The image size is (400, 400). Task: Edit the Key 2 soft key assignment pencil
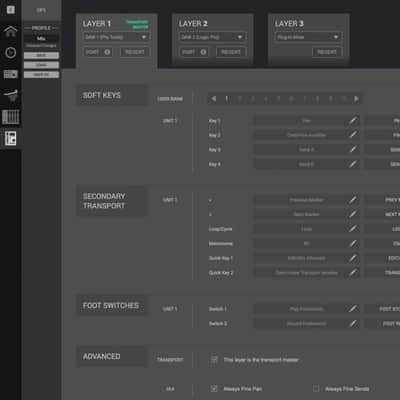tap(353, 135)
